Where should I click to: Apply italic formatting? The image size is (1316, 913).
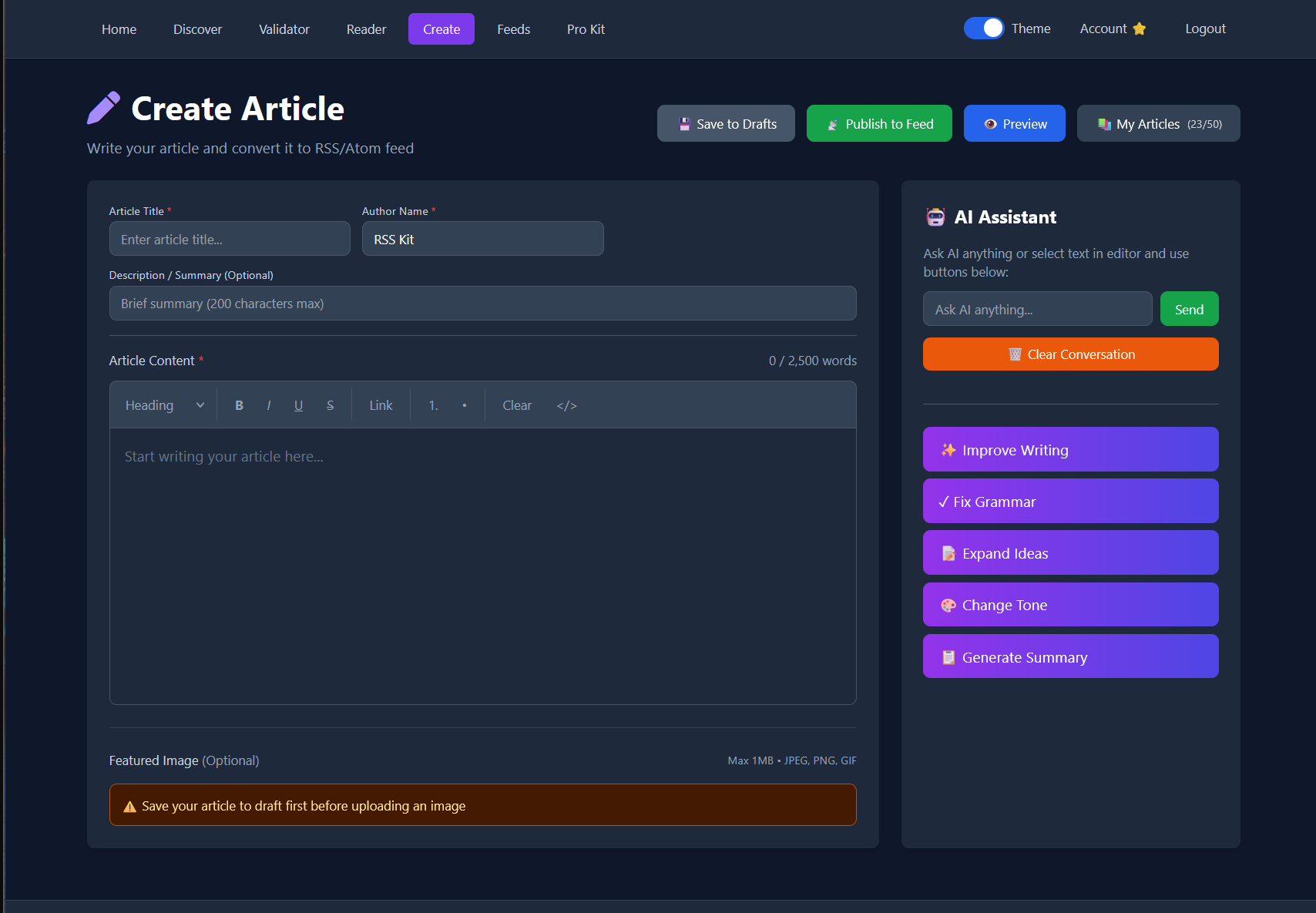pyautogui.click(x=268, y=404)
